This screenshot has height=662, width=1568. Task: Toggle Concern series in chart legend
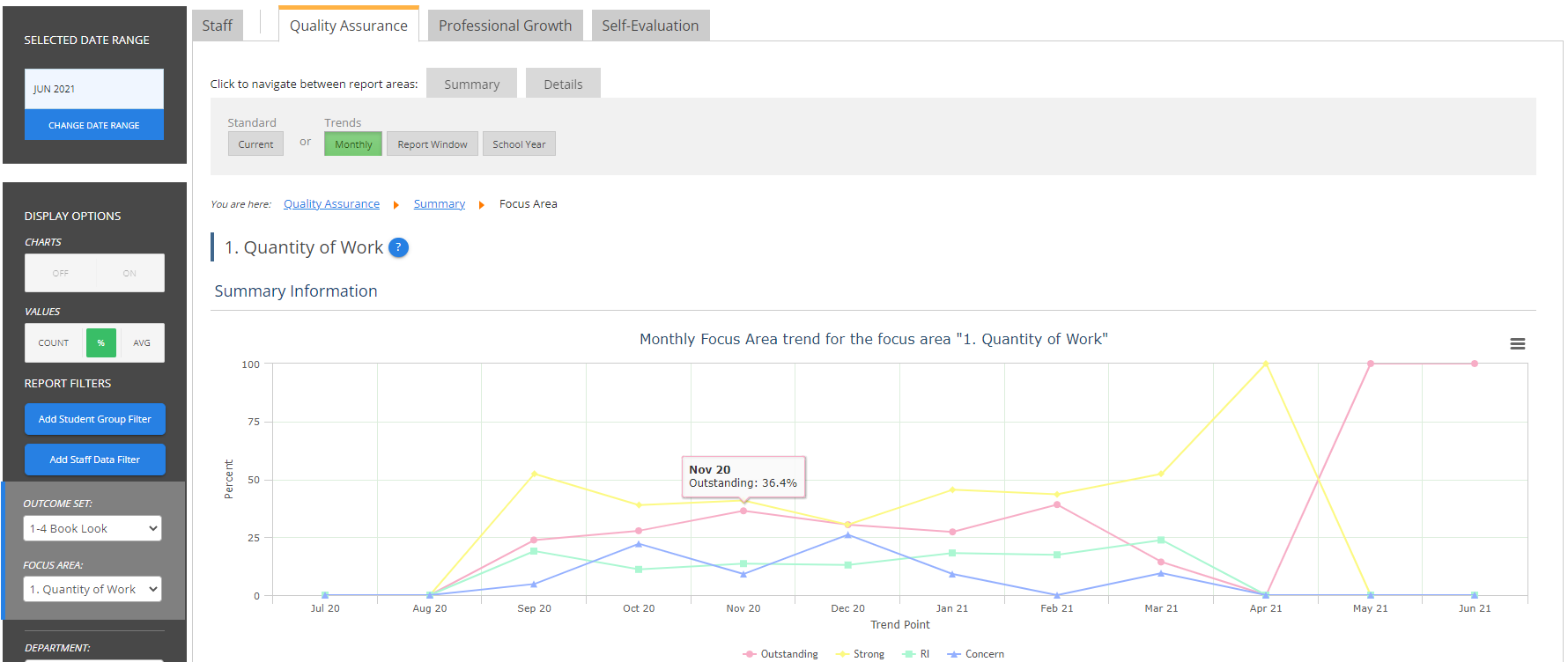tap(976, 654)
